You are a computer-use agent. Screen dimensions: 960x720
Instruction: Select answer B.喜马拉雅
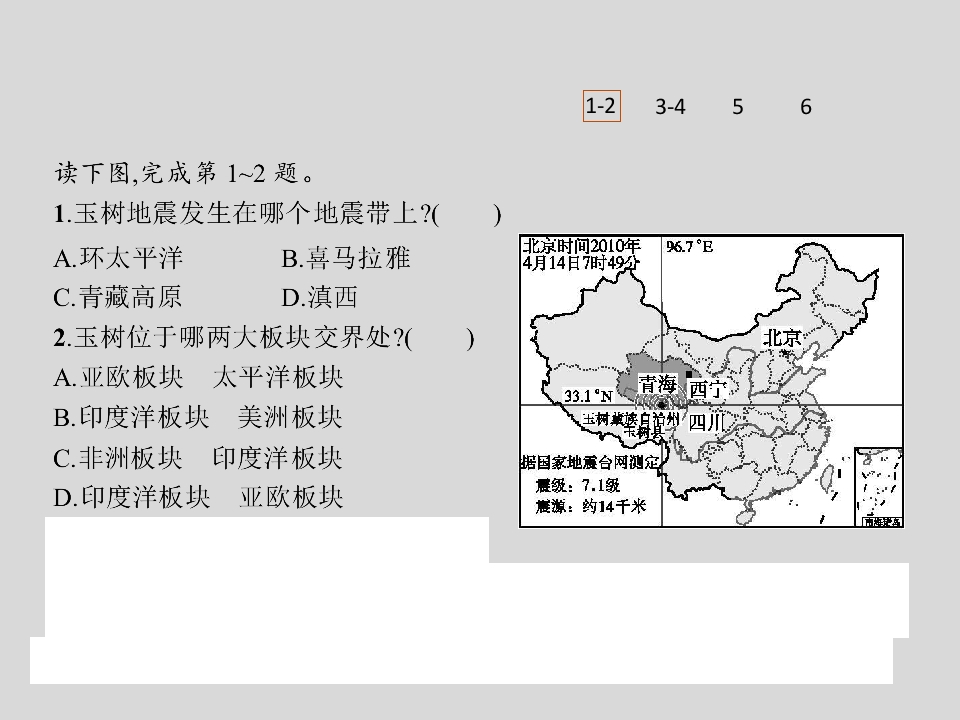tap(346, 258)
